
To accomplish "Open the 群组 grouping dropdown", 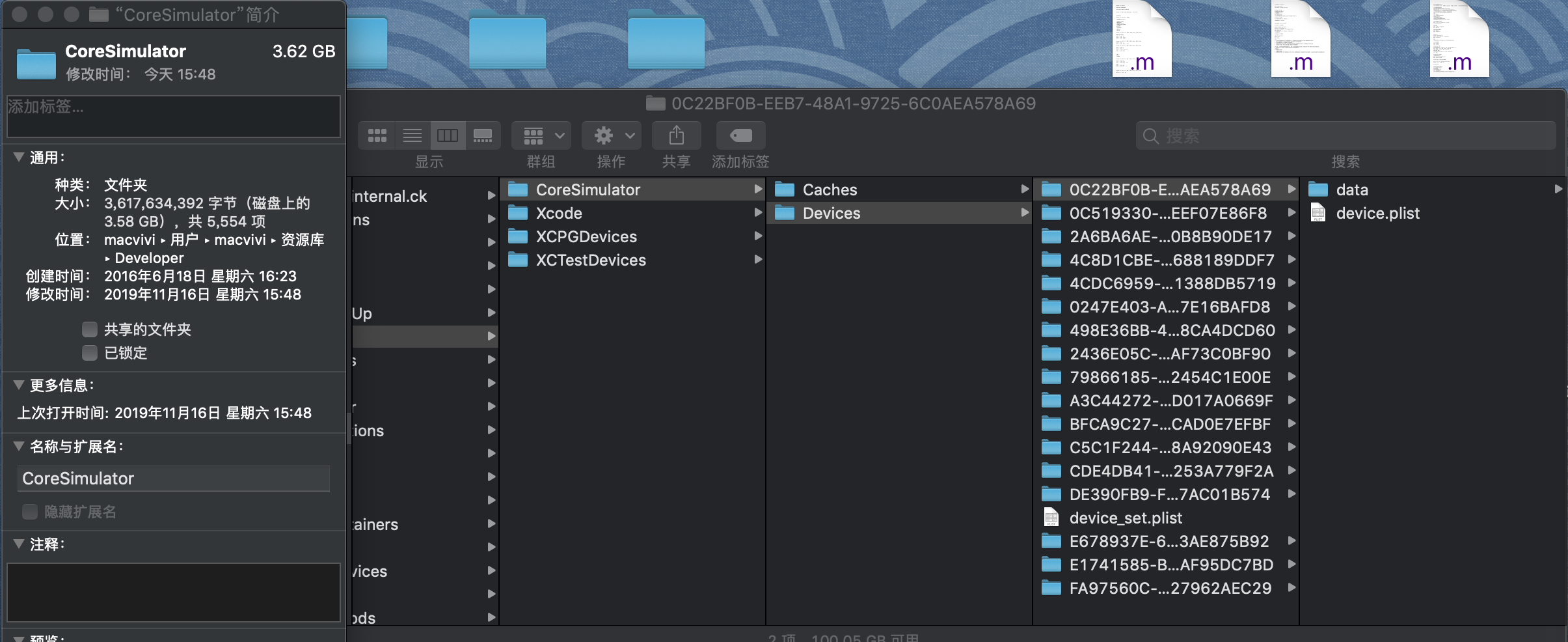I will [540, 135].
